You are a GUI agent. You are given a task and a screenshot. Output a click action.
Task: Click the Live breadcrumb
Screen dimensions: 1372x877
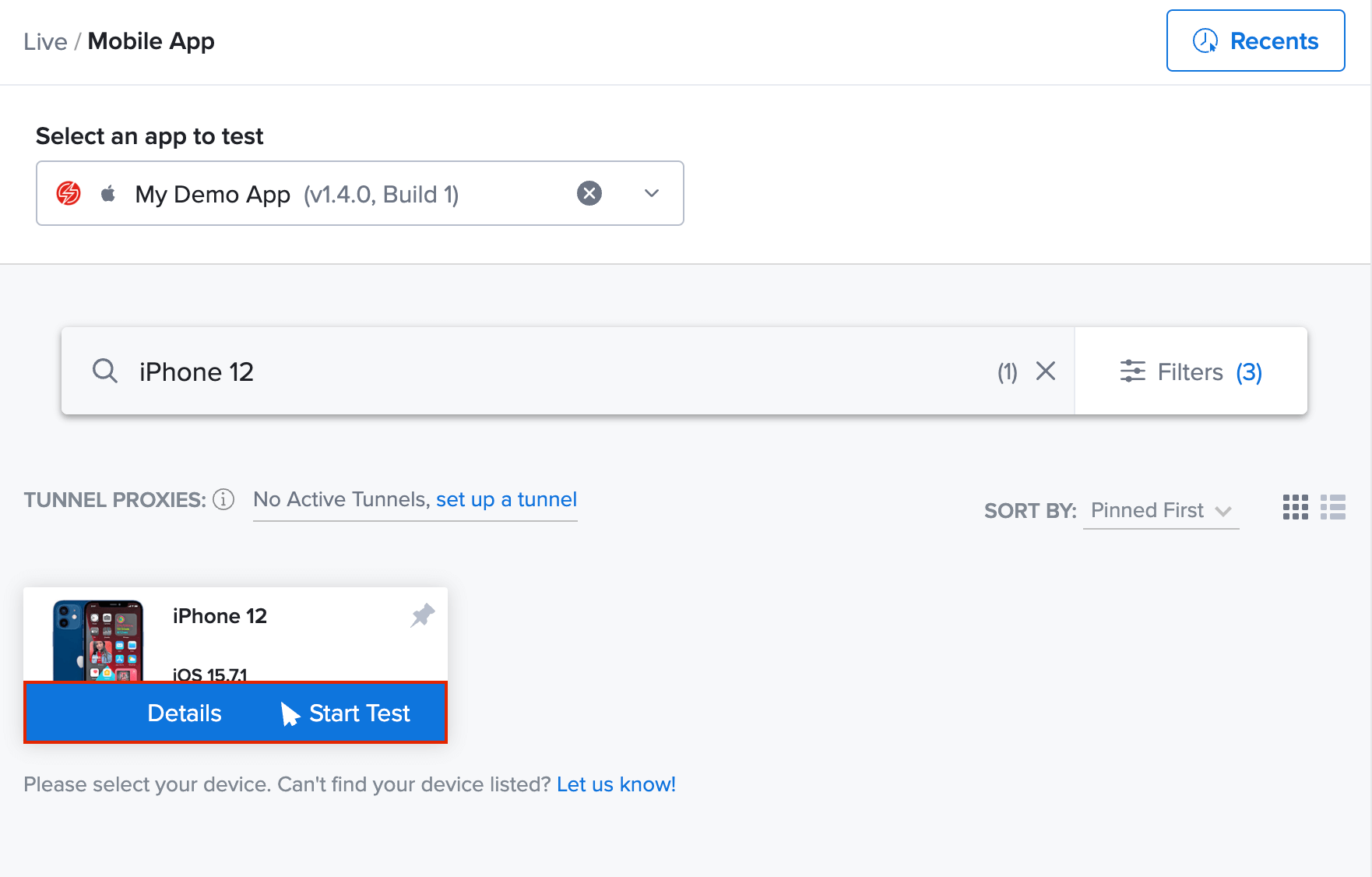coord(45,41)
